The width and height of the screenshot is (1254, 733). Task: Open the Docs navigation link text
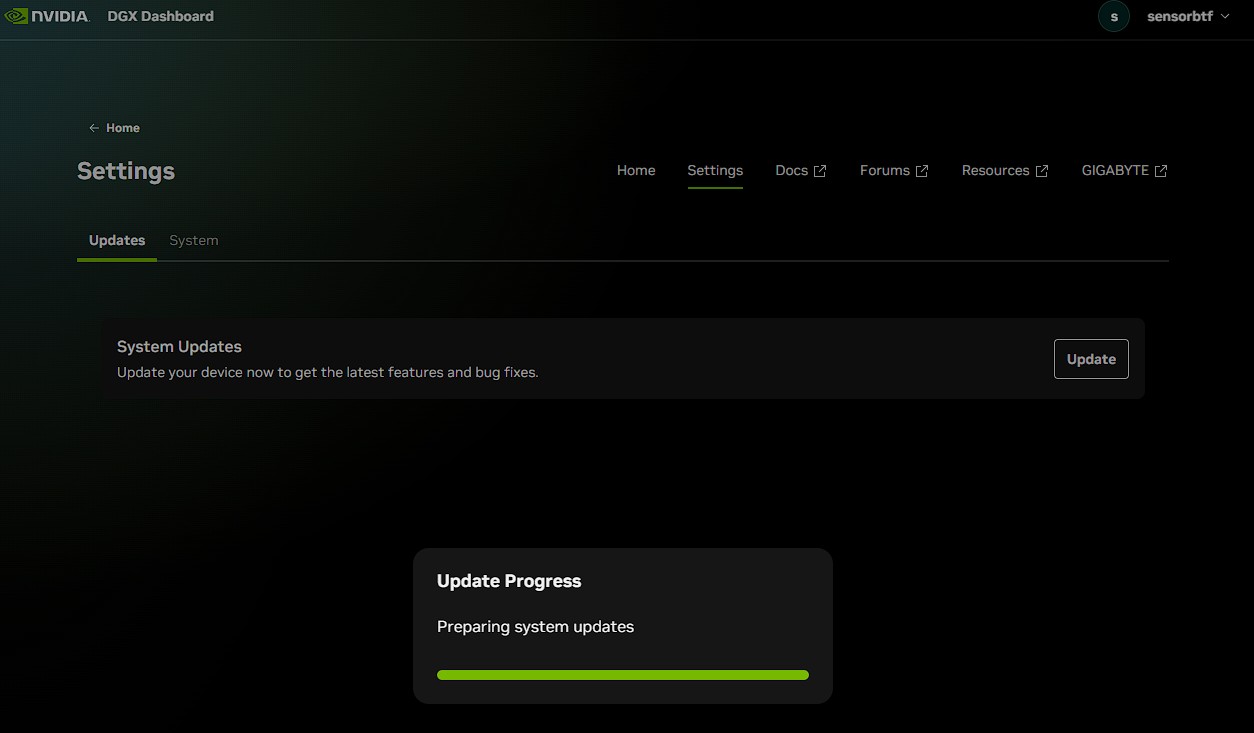click(791, 171)
